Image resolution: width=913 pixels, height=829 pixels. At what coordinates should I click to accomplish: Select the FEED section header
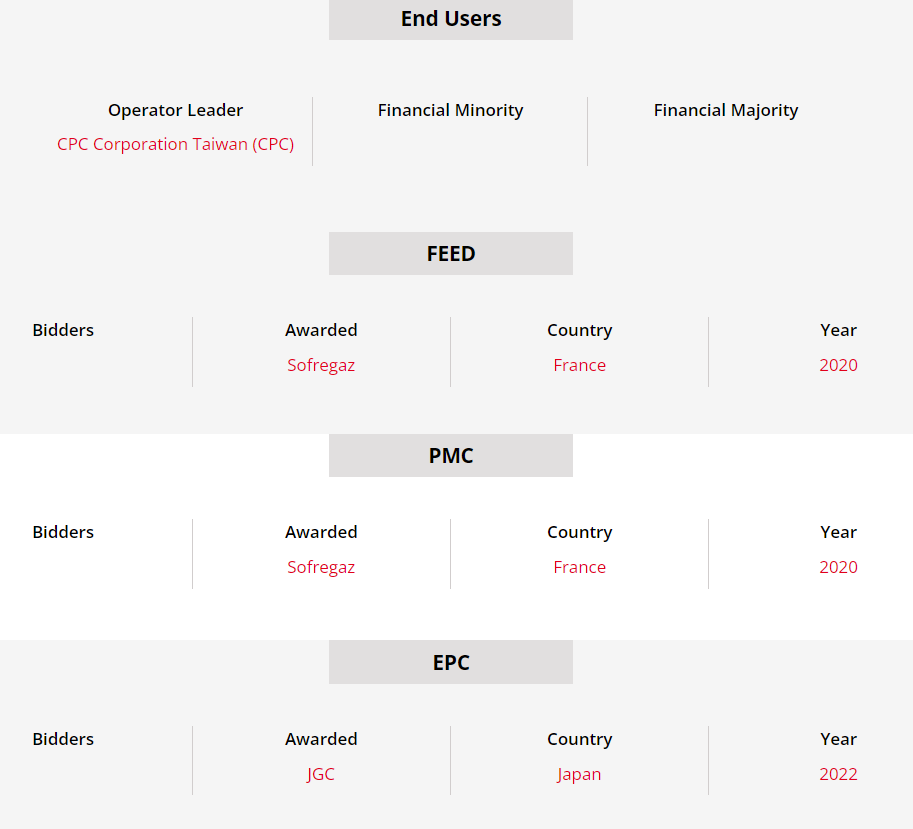pyautogui.click(x=451, y=253)
